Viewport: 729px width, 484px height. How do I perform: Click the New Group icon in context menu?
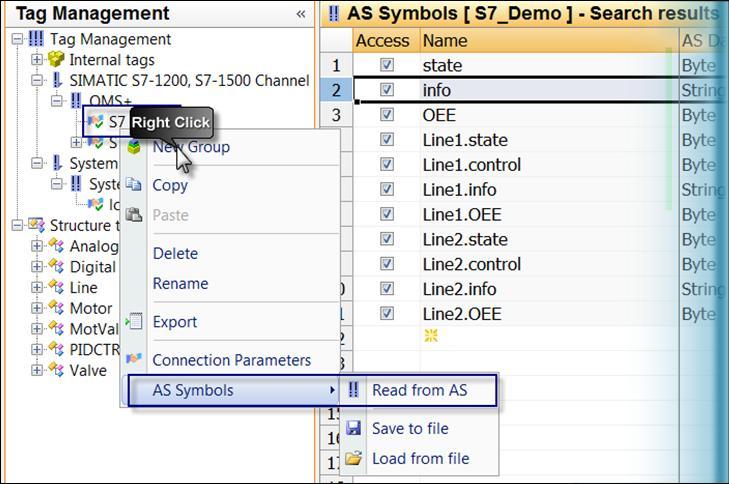(x=134, y=147)
